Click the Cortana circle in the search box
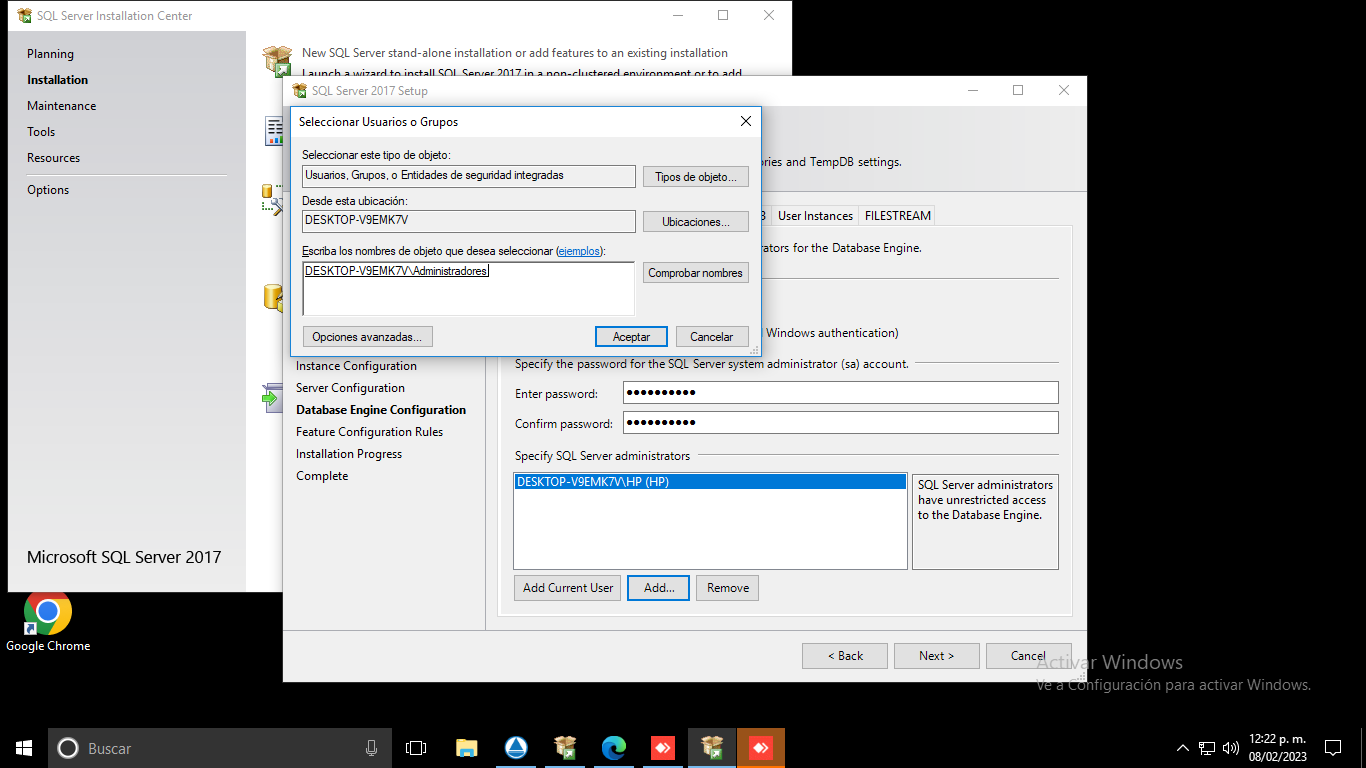1366x768 pixels. (68, 748)
